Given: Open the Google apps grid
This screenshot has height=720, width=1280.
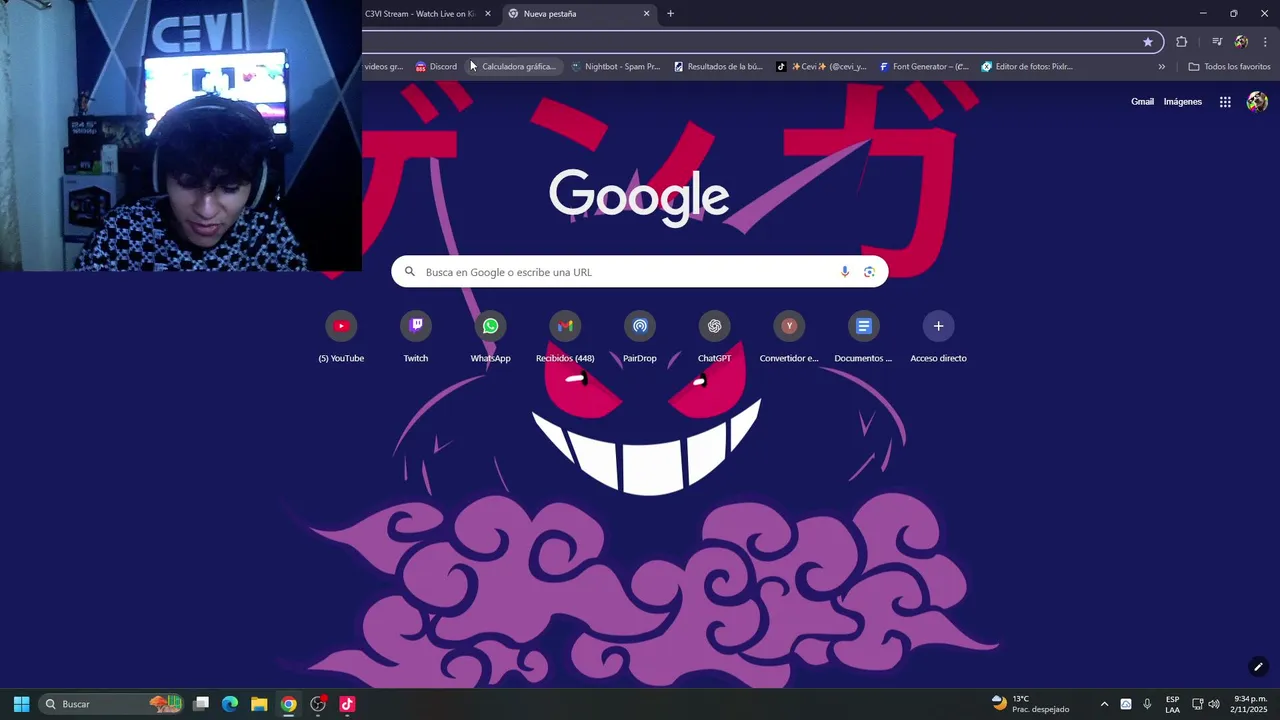Looking at the screenshot, I should tap(1225, 102).
